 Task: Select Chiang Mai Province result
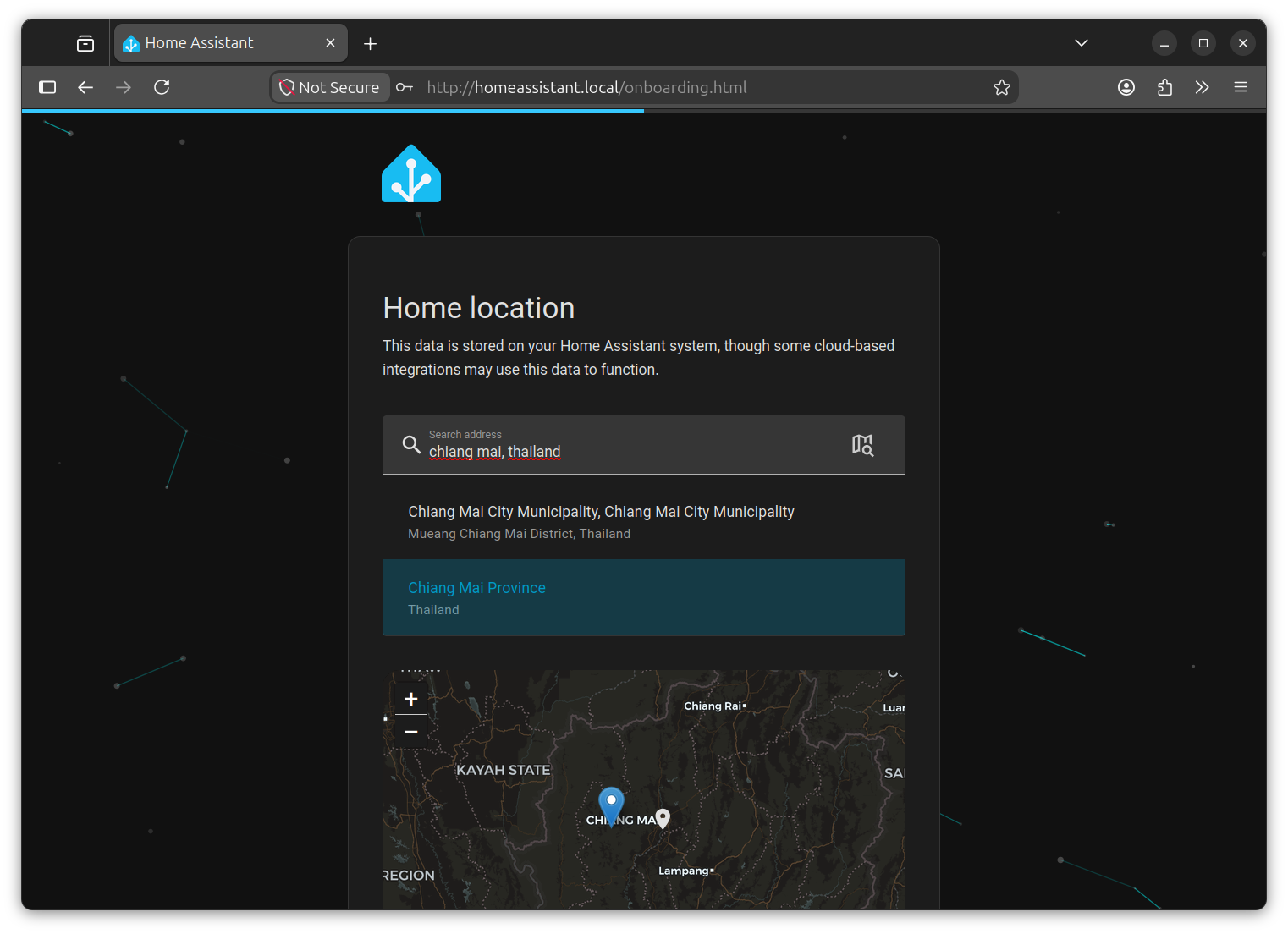[x=644, y=597]
